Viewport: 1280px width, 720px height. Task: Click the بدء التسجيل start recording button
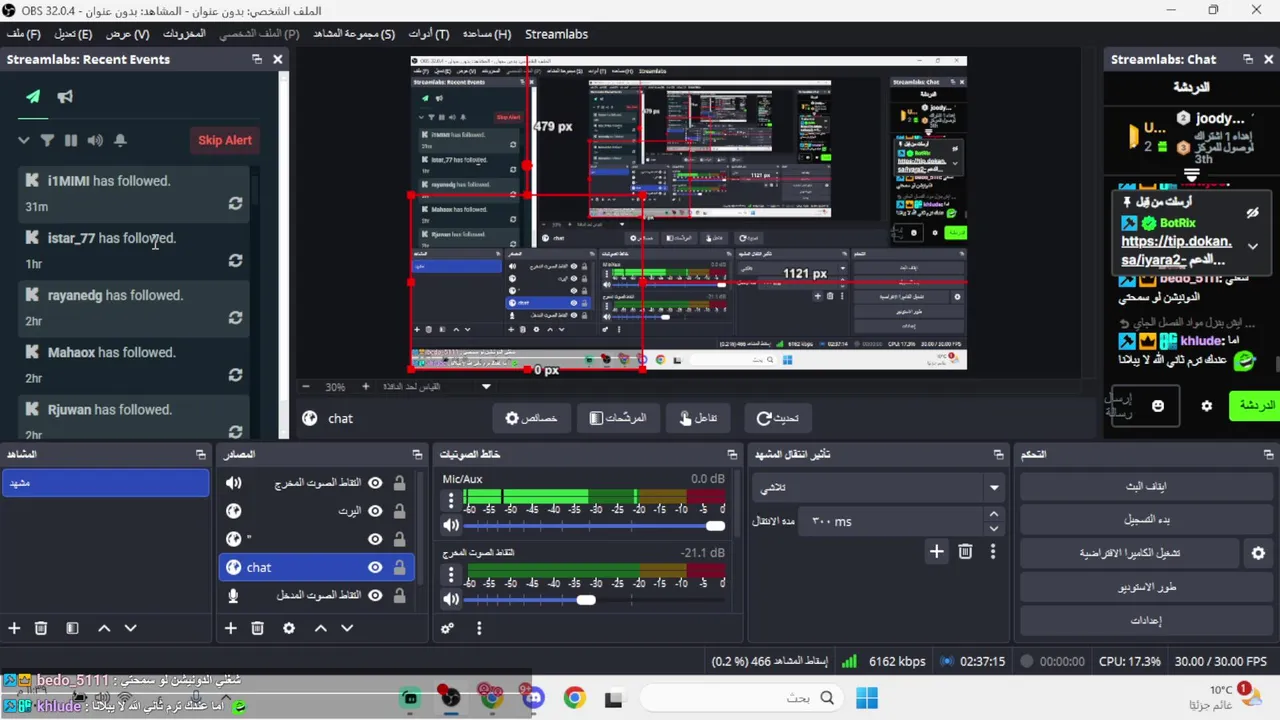1146,520
